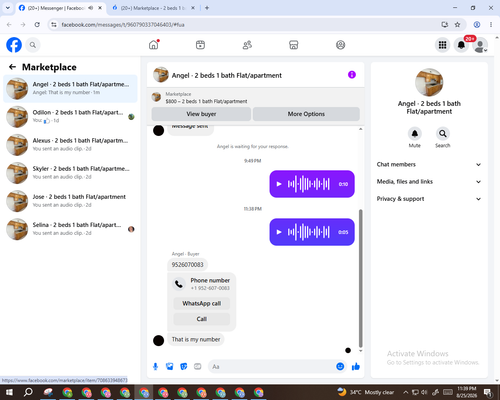Attach a file with the photo icon

170,367
